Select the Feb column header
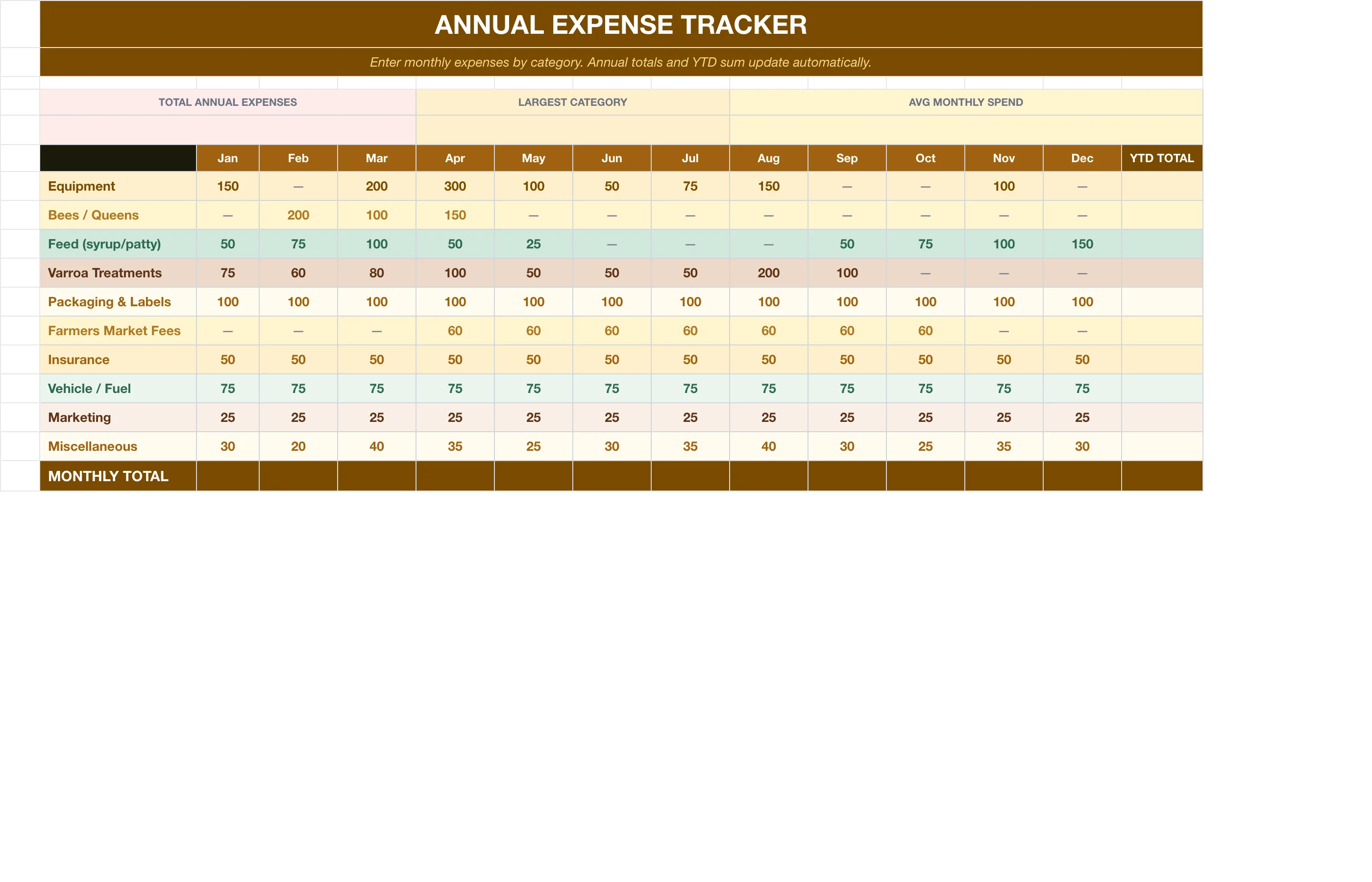 (x=298, y=158)
